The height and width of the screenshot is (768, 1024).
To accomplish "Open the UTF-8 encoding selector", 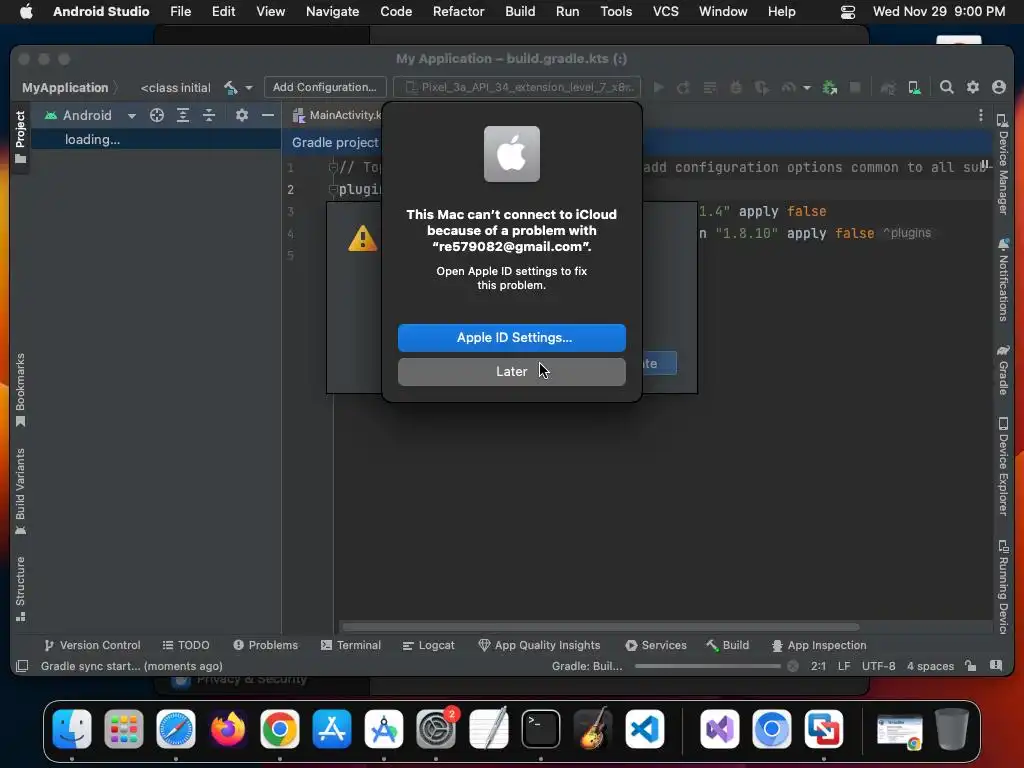I will [x=878, y=666].
